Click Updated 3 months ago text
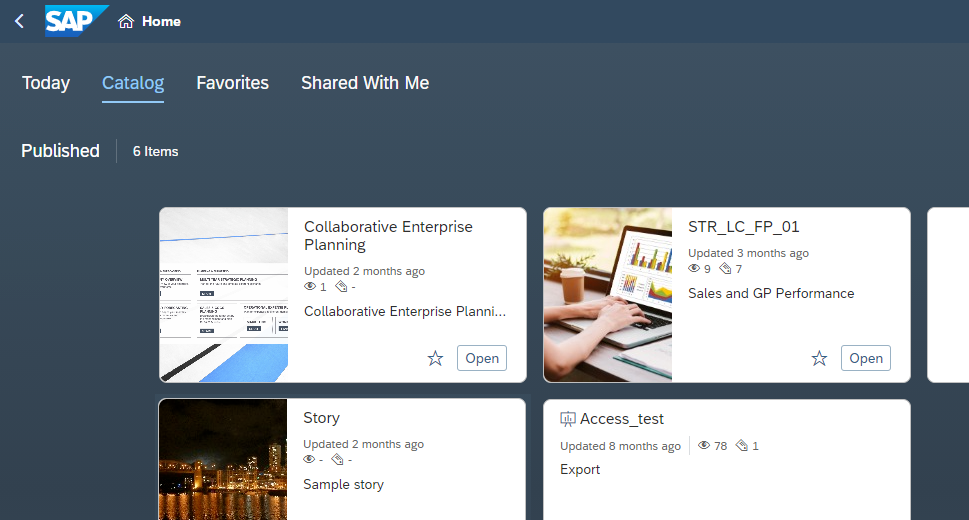969x520 pixels. coord(748,253)
